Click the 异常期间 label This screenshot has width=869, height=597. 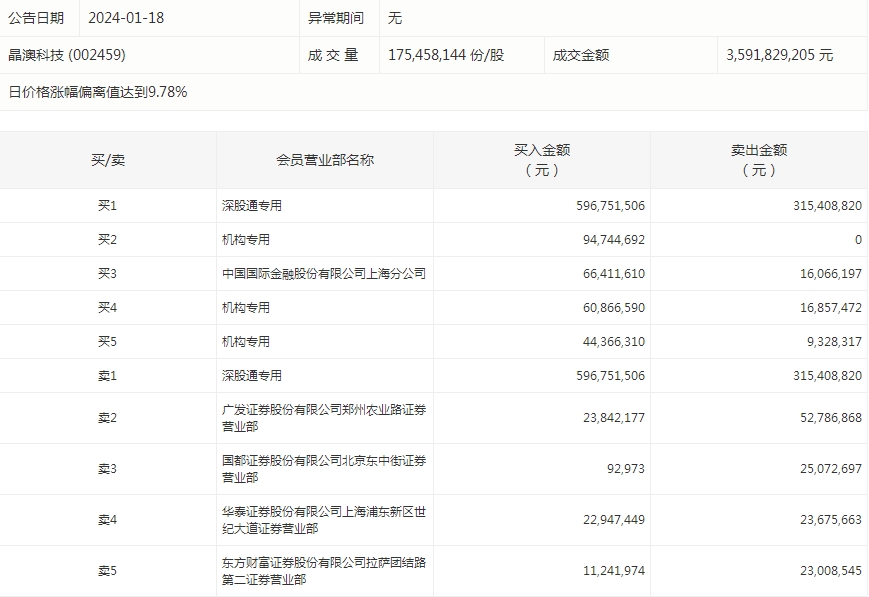(336, 18)
